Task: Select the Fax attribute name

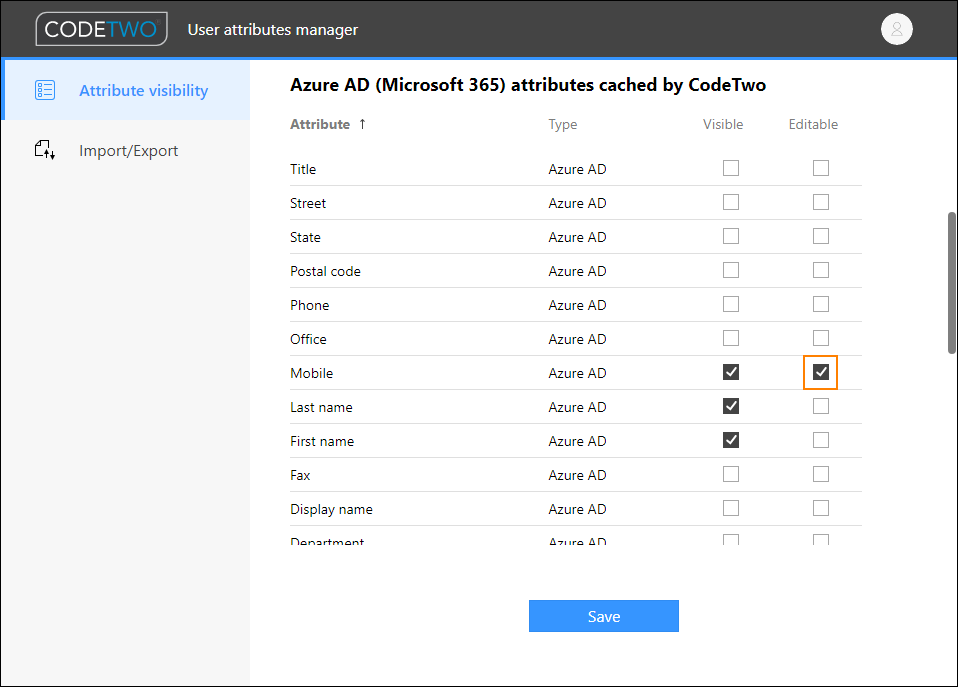Action: pyautogui.click(x=300, y=476)
